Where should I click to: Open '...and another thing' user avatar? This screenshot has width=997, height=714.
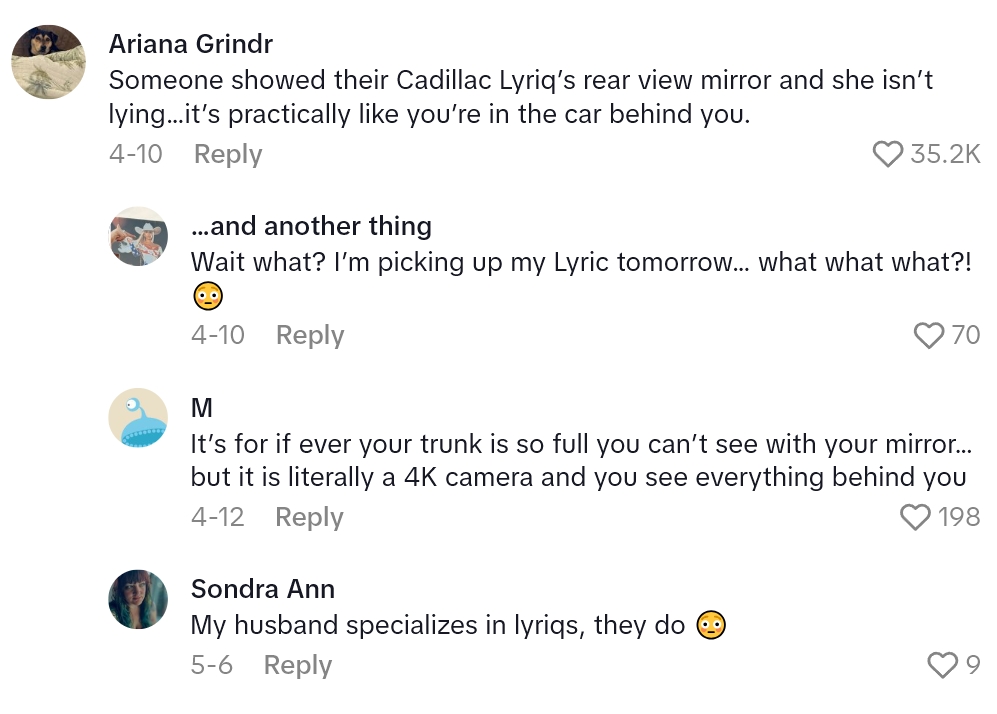point(138,237)
